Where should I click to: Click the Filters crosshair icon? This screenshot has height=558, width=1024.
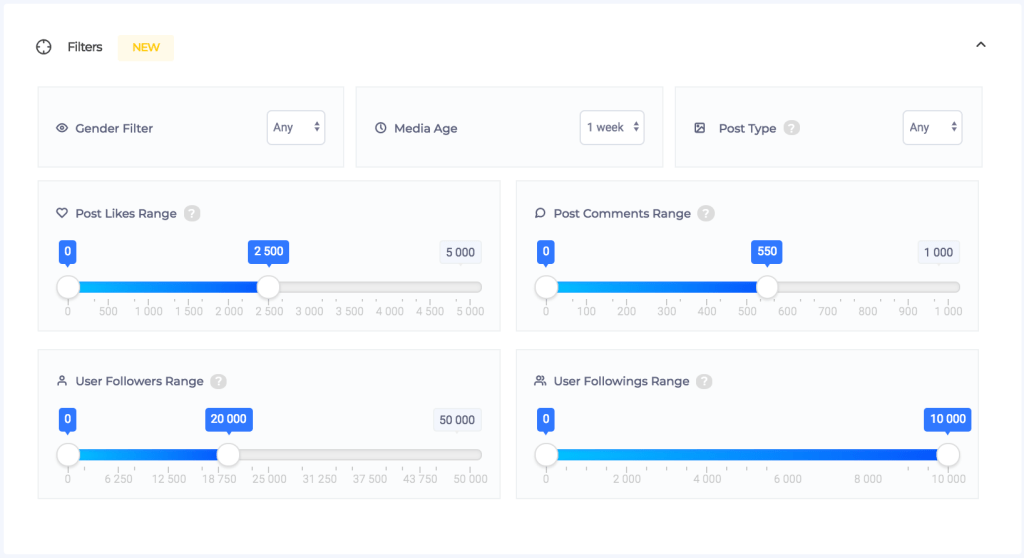pos(44,47)
